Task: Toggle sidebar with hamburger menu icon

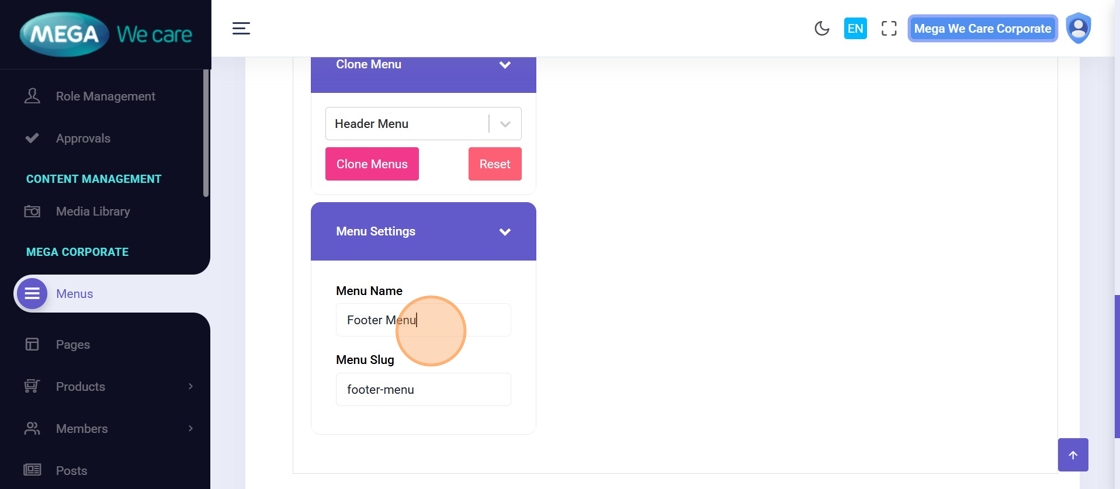Action: coord(241,29)
